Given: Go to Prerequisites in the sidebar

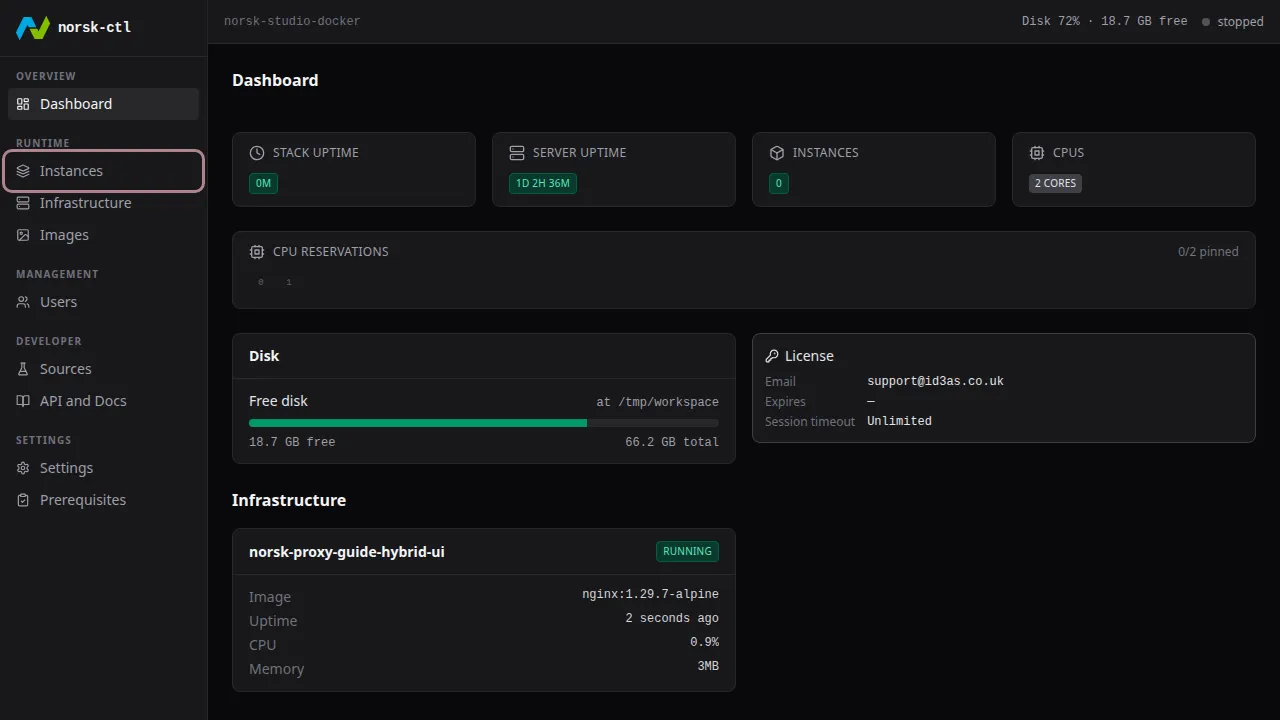Looking at the screenshot, I should coord(103,500).
